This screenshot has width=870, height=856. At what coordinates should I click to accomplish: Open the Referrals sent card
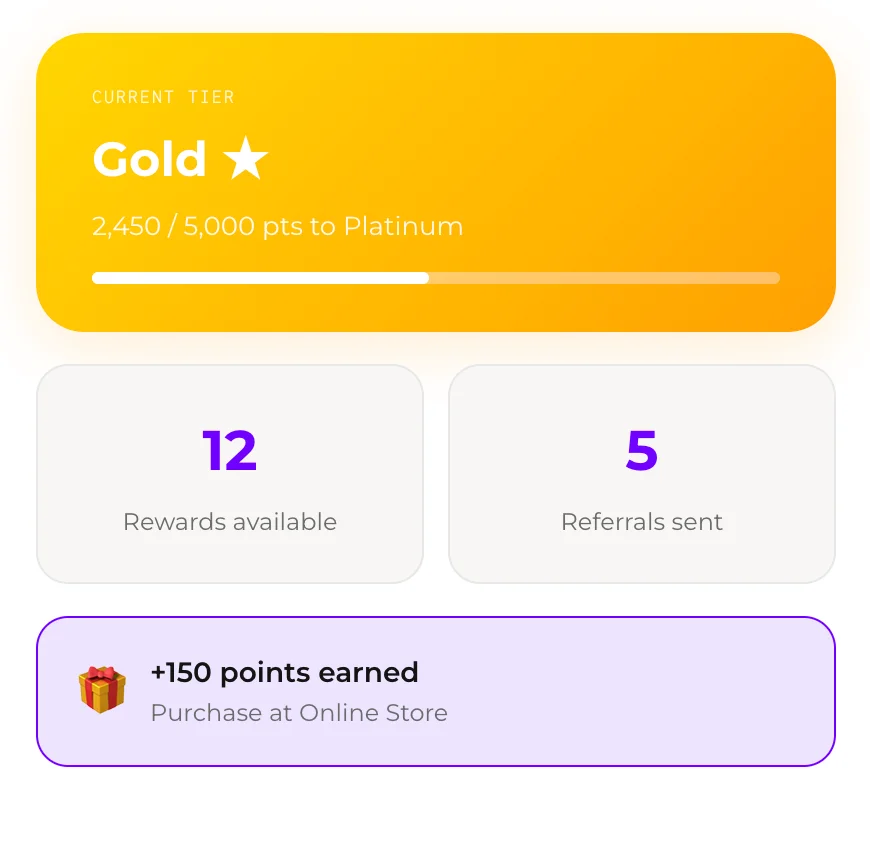(641, 474)
